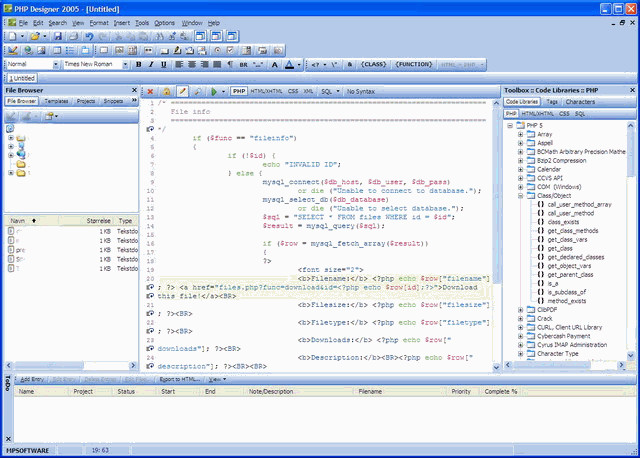Image resolution: width=640 pixels, height=458 pixels.
Task: Click the red X icon in editor toolbar
Action: (150, 91)
